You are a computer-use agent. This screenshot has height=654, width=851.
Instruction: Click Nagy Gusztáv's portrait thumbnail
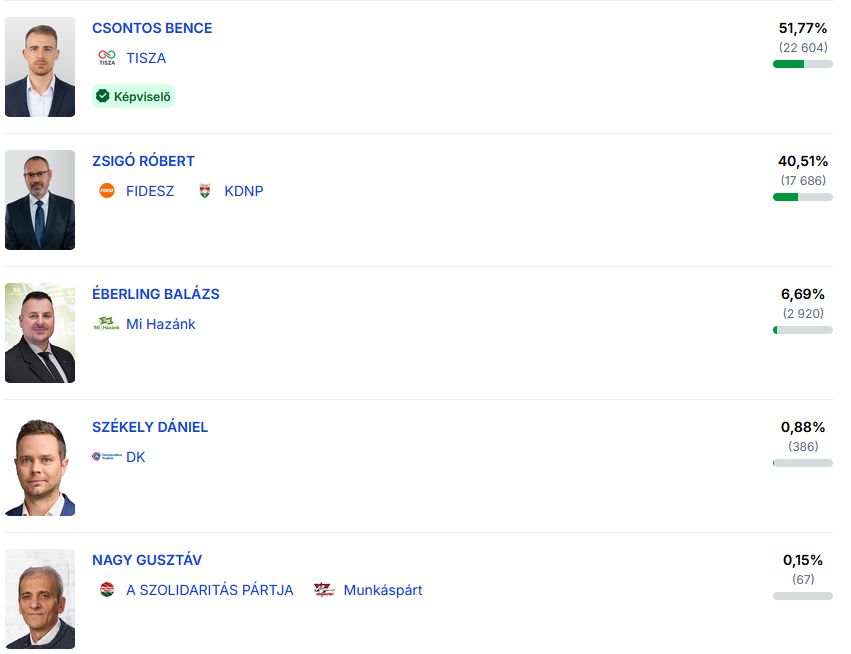40,598
